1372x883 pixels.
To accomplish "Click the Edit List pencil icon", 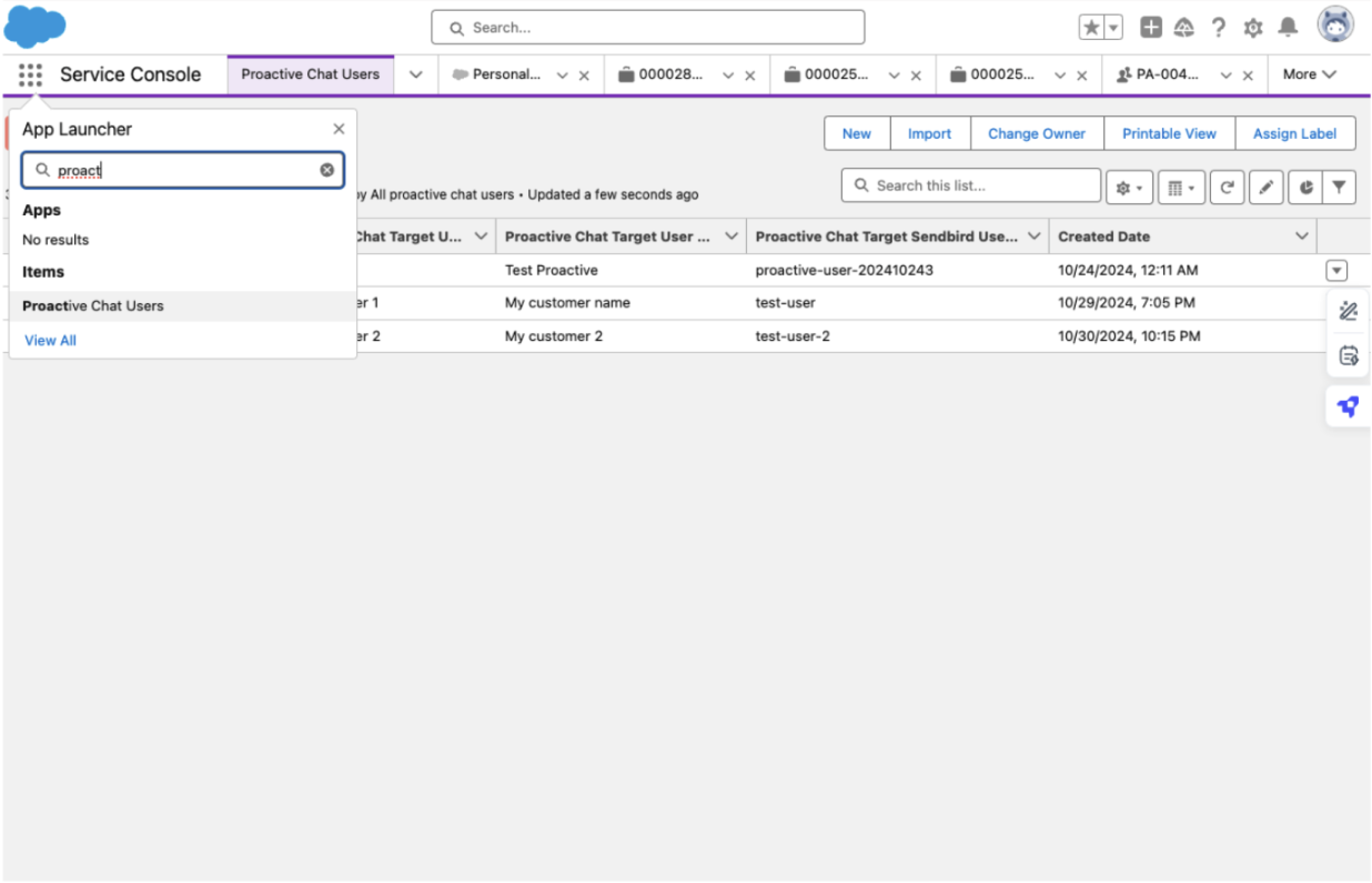I will (1265, 187).
